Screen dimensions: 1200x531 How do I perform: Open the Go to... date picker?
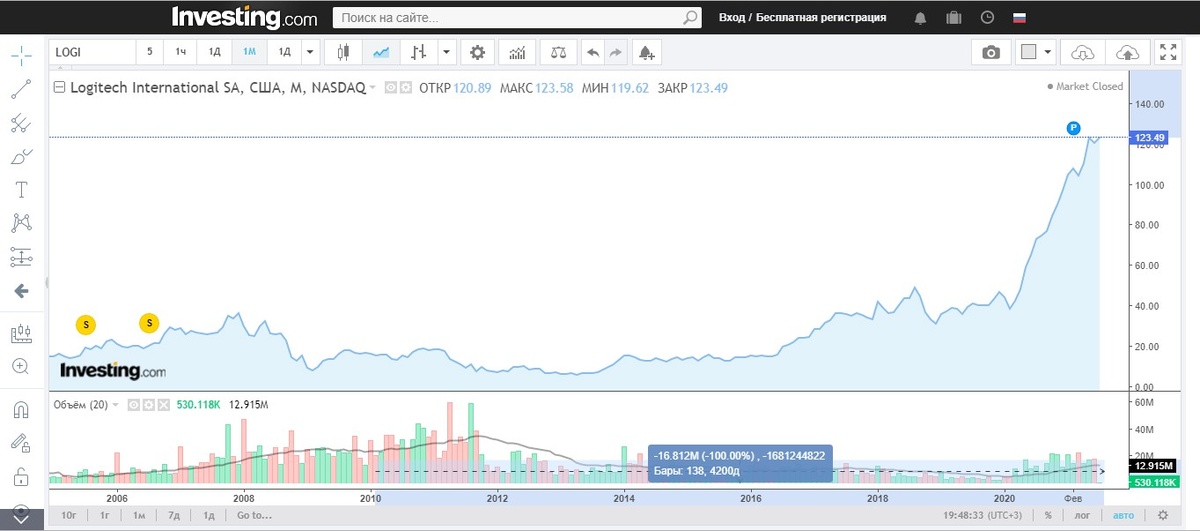(253, 515)
